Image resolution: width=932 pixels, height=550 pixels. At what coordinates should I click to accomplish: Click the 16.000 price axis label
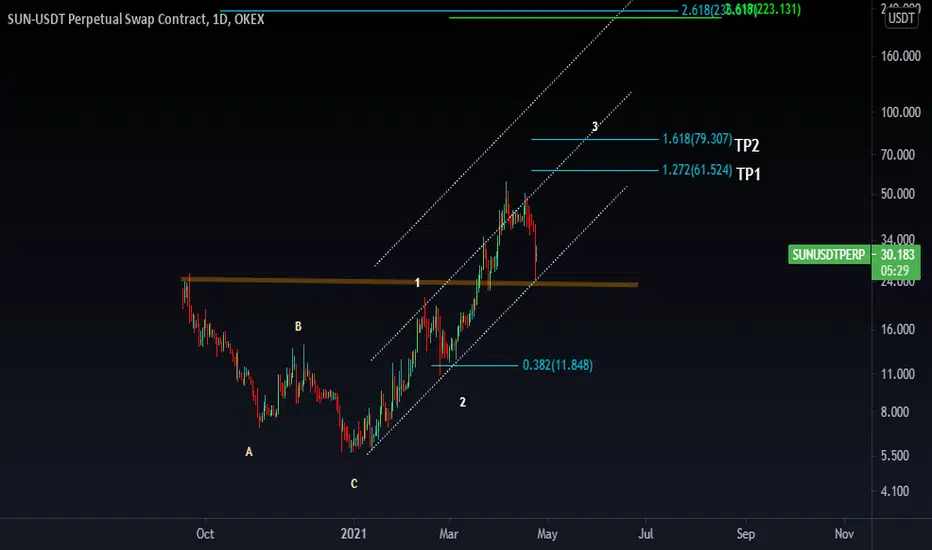pos(898,329)
